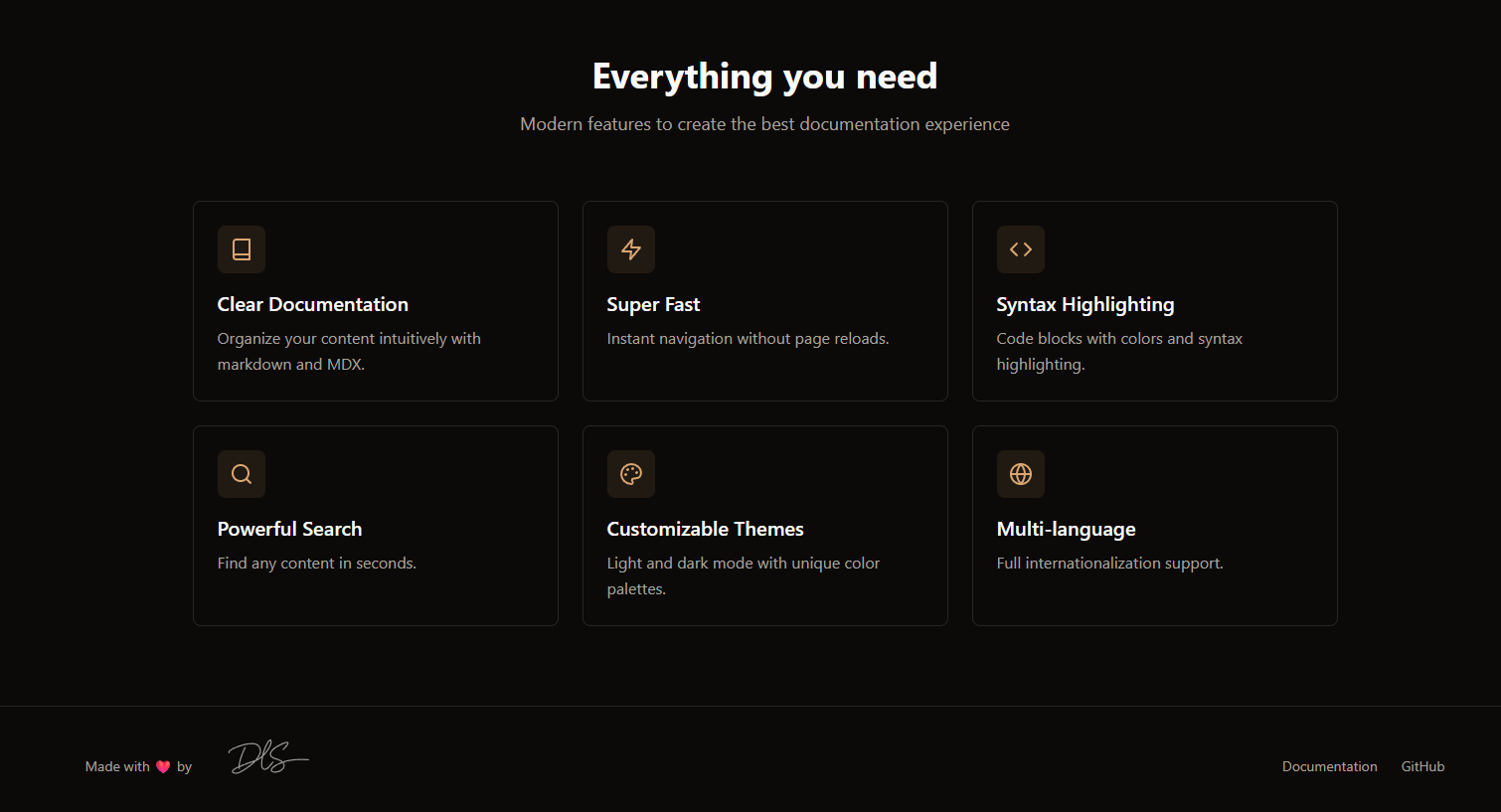Select the Multi-language feature card
This screenshot has height=812, width=1501.
tap(1154, 525)
